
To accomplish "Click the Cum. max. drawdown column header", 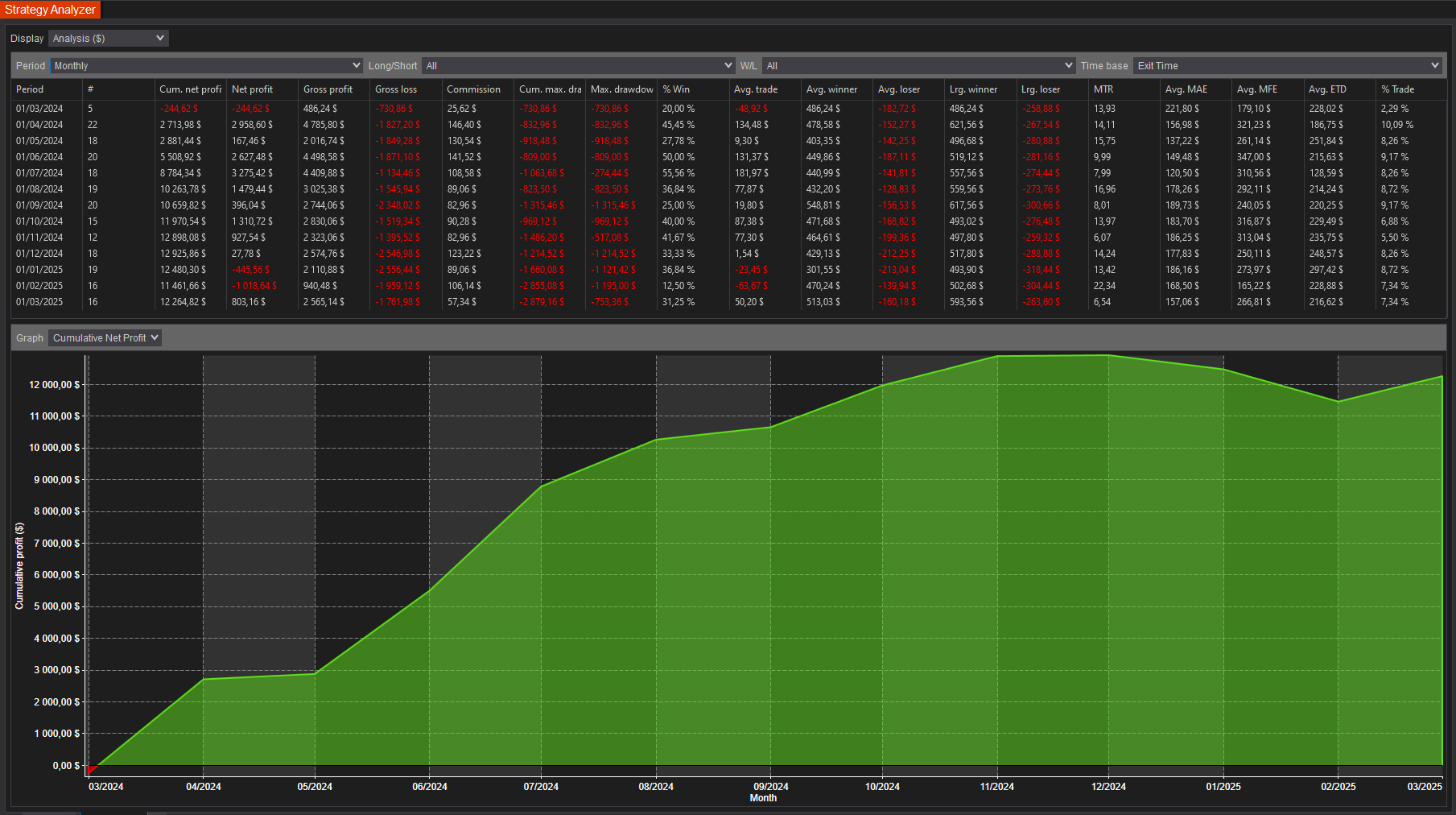I will (x=550, y=89).
